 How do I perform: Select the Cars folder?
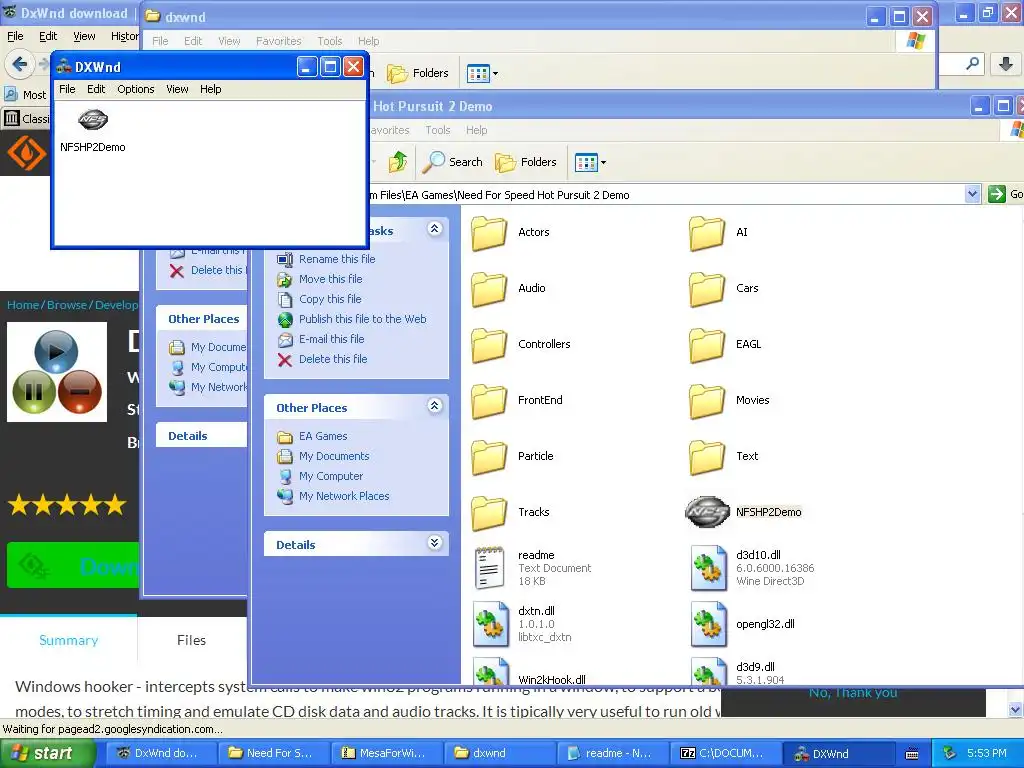(x=724, y=288)
